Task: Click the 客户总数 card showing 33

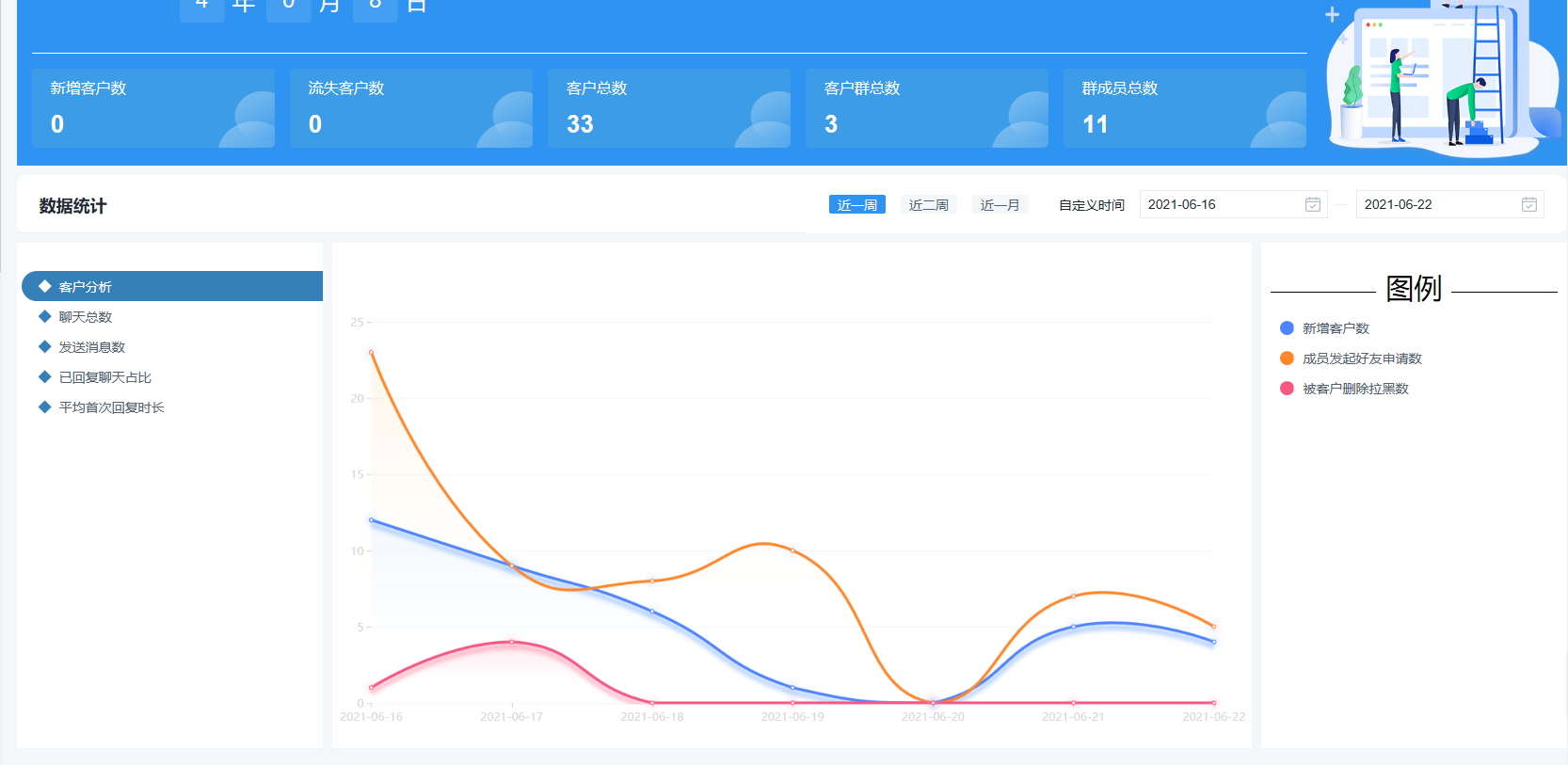Action: [x=668, y=107]
